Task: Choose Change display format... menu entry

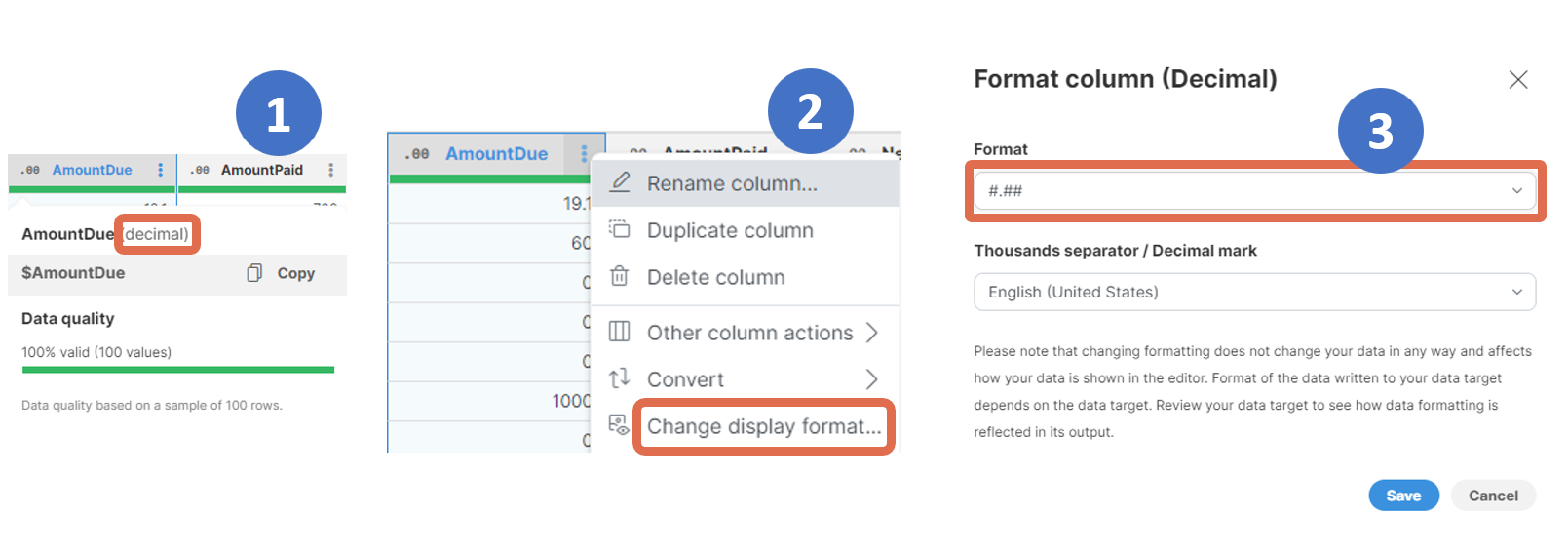Action: click(x=763, y=426)
